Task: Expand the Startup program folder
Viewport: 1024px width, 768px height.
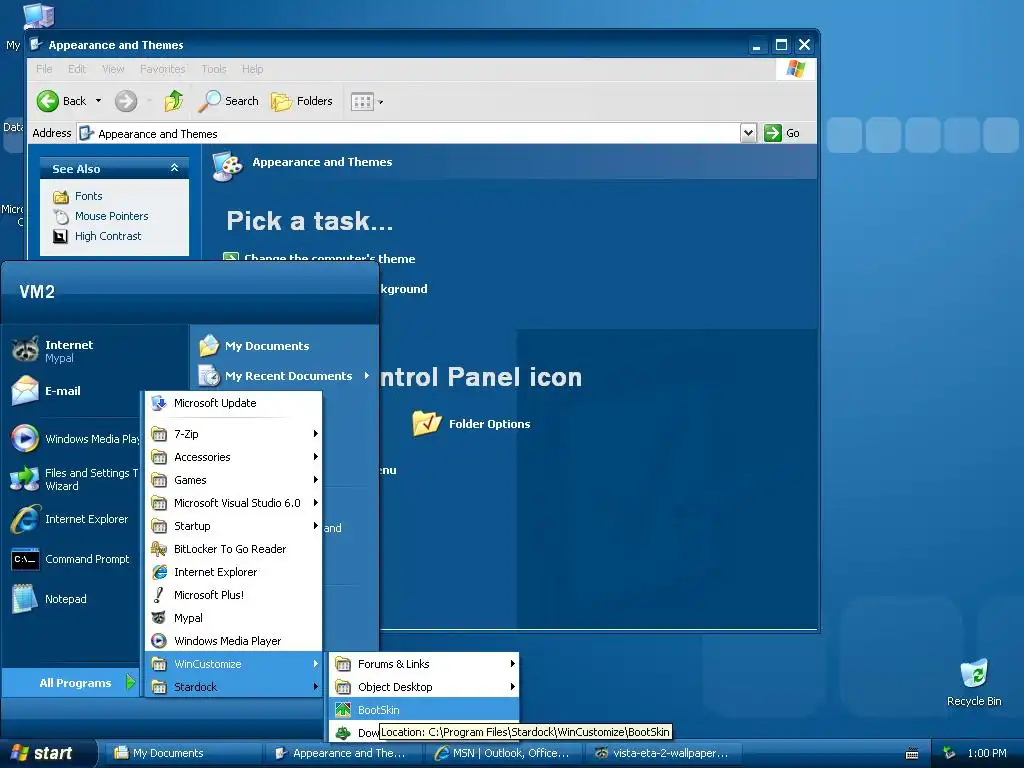Action: (234, 526)
